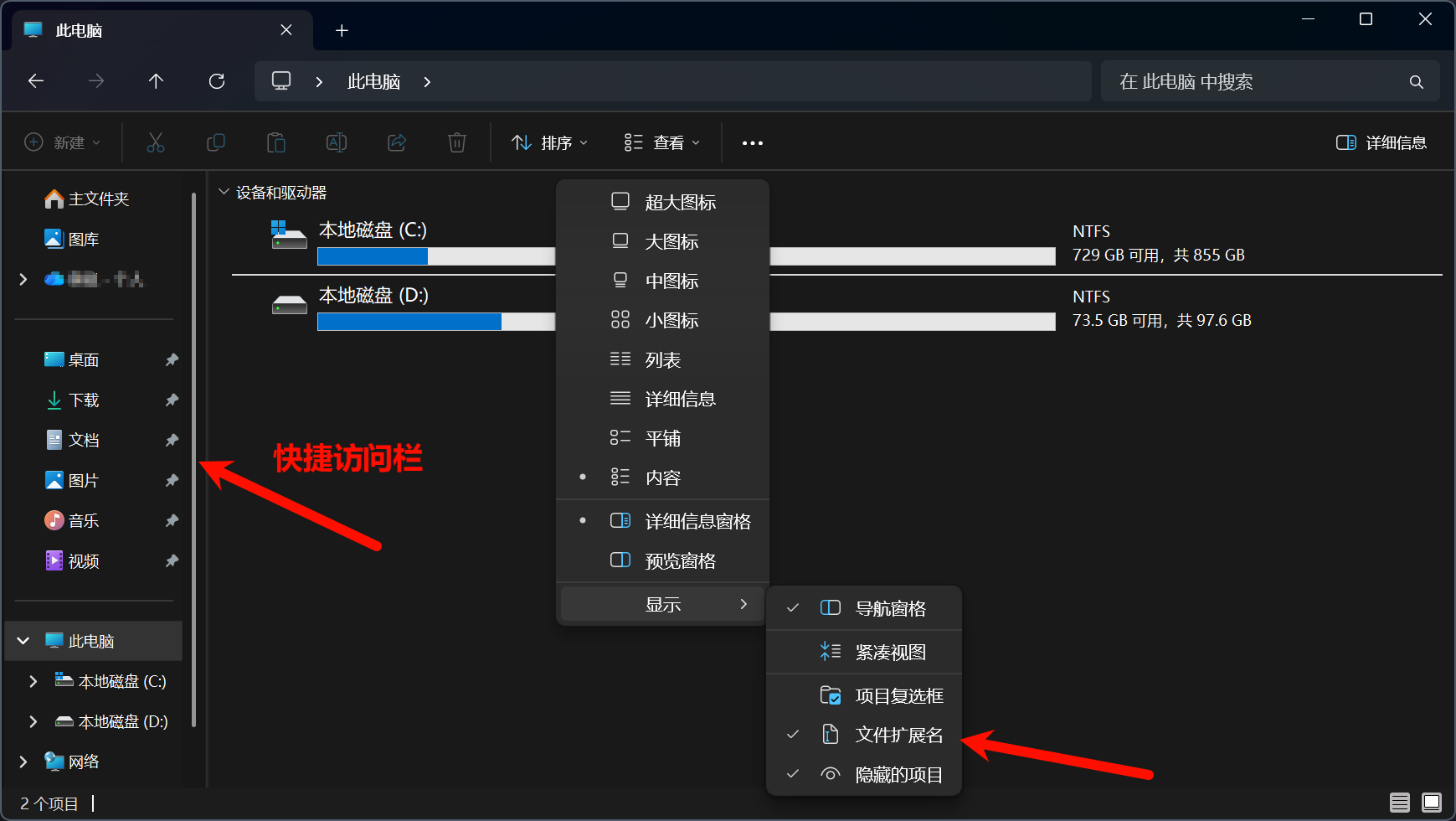Click the 新建 (New) button
1456x821 pixels.
(63, 143)
